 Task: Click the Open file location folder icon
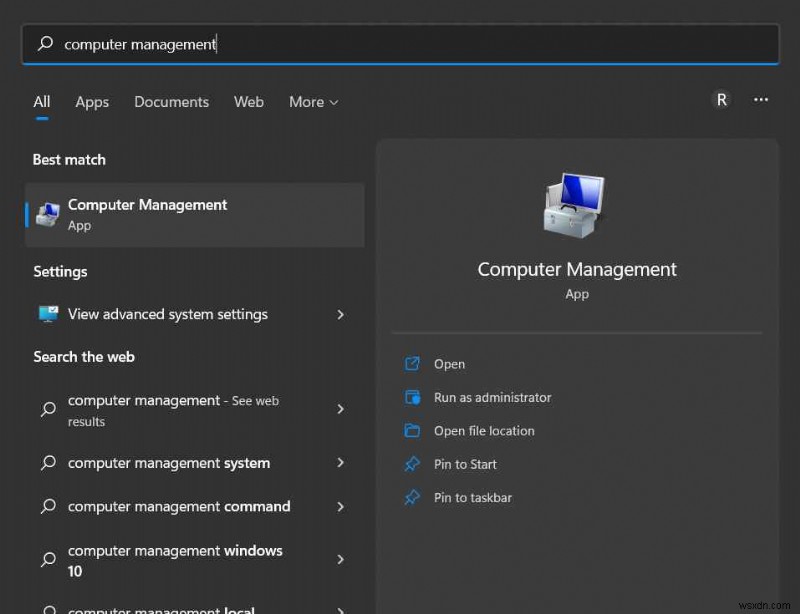click(x=413, y=431)
